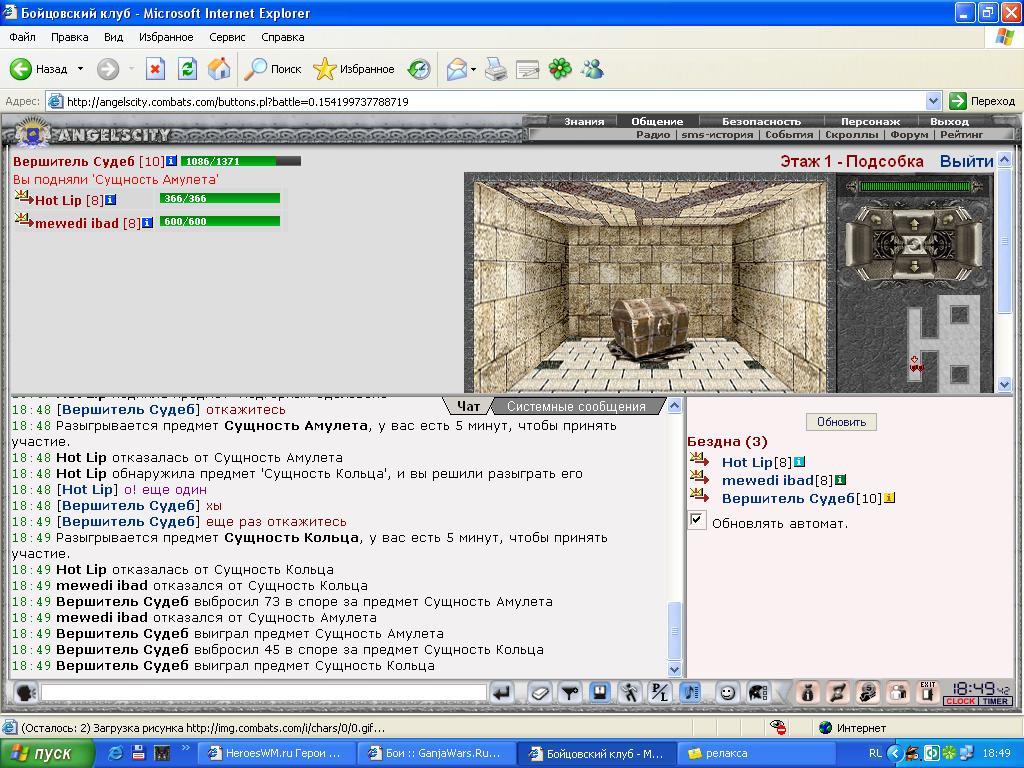Open the Справка menu

283,37
